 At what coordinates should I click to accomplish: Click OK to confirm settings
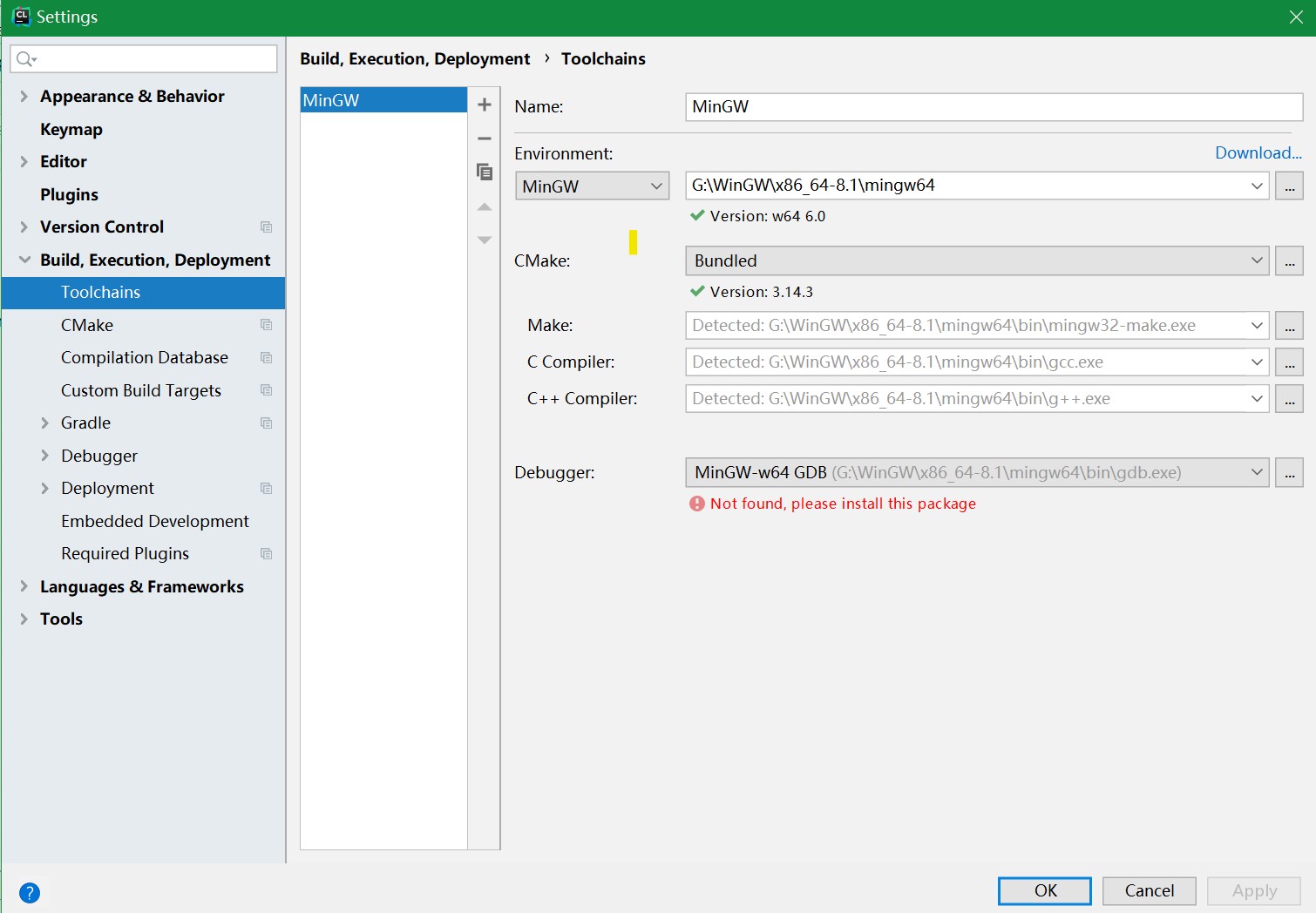pyautogui.click(x=1045, y=891)
